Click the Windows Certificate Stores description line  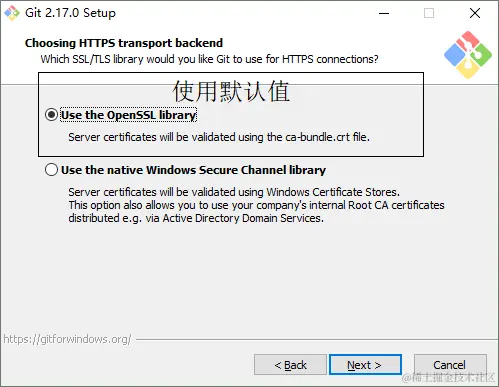pyautogui.click(x=234, y=192)
